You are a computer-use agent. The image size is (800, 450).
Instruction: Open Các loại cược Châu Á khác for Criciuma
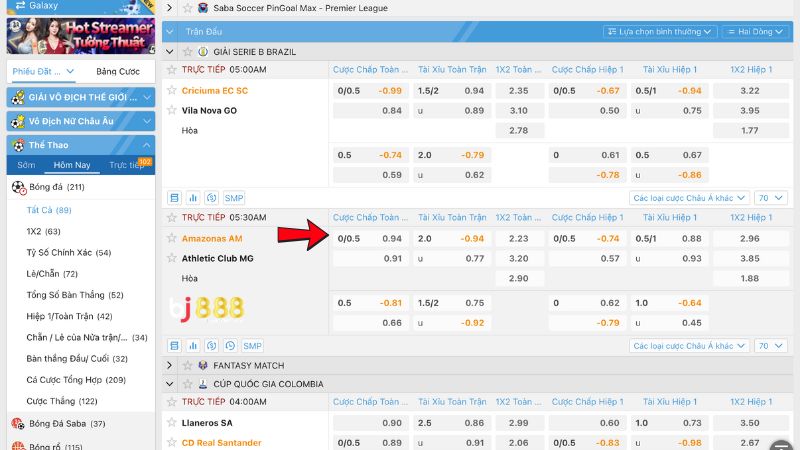[x=689, y=198]
